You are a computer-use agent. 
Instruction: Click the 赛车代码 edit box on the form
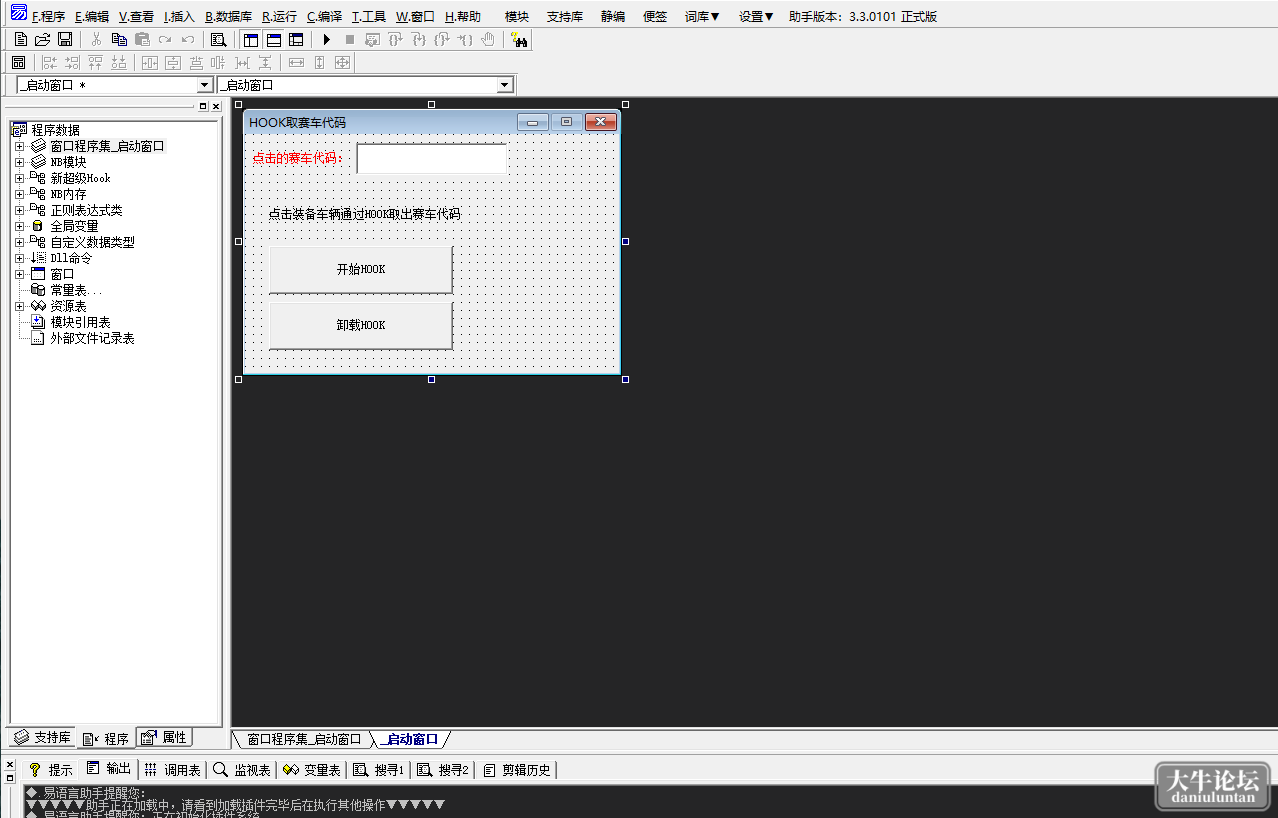point(432,159)
